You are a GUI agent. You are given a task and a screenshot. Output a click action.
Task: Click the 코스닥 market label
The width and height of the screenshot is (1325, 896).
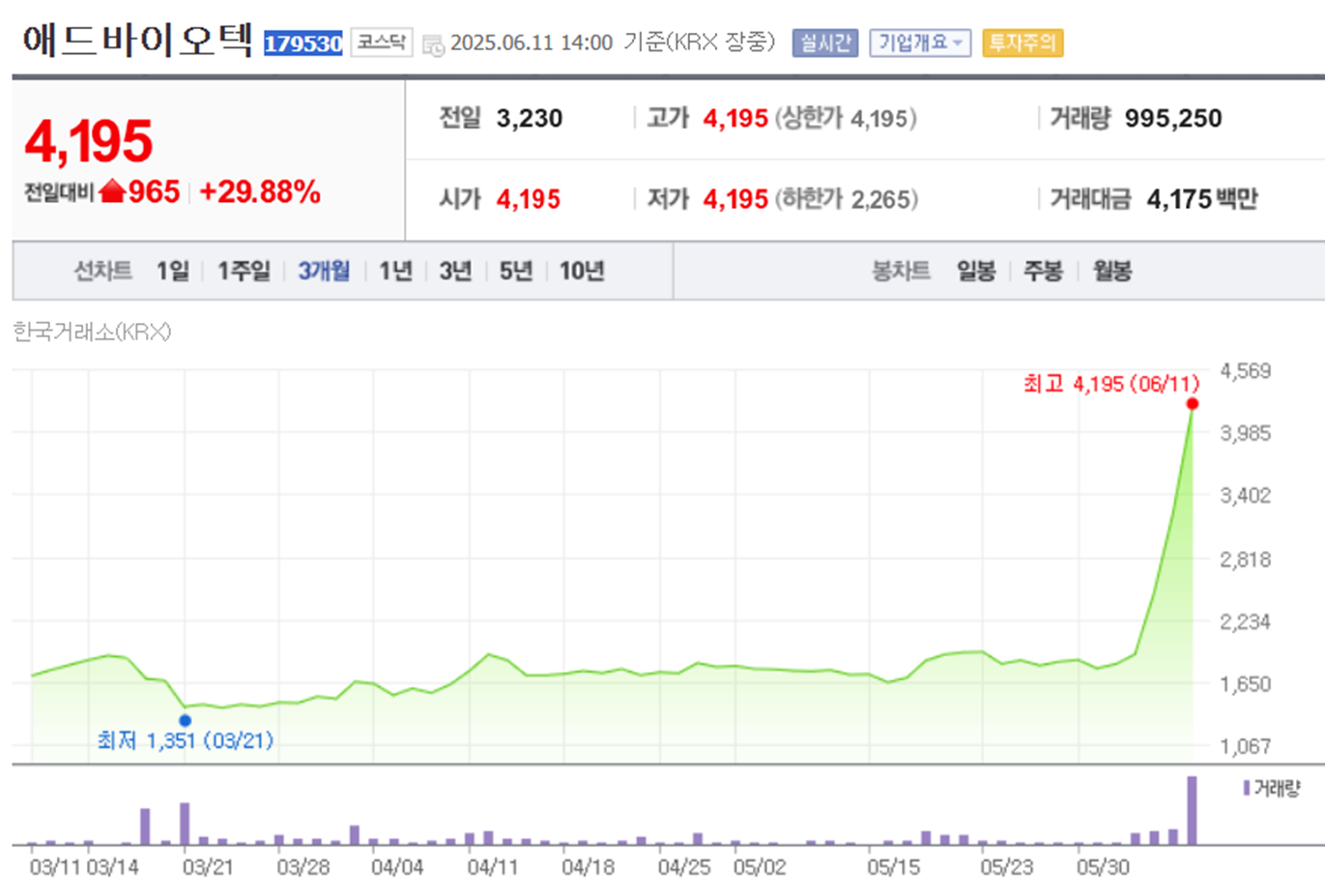click(x=382, y=43)
